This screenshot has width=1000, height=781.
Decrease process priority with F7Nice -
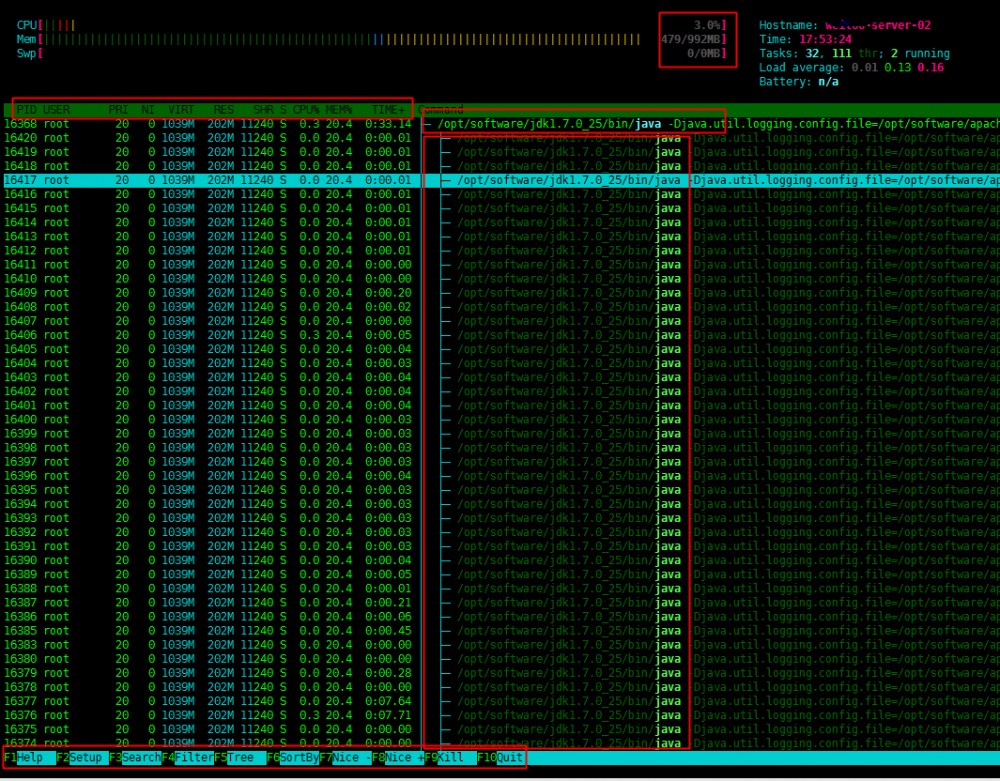[x=344, y=758]
